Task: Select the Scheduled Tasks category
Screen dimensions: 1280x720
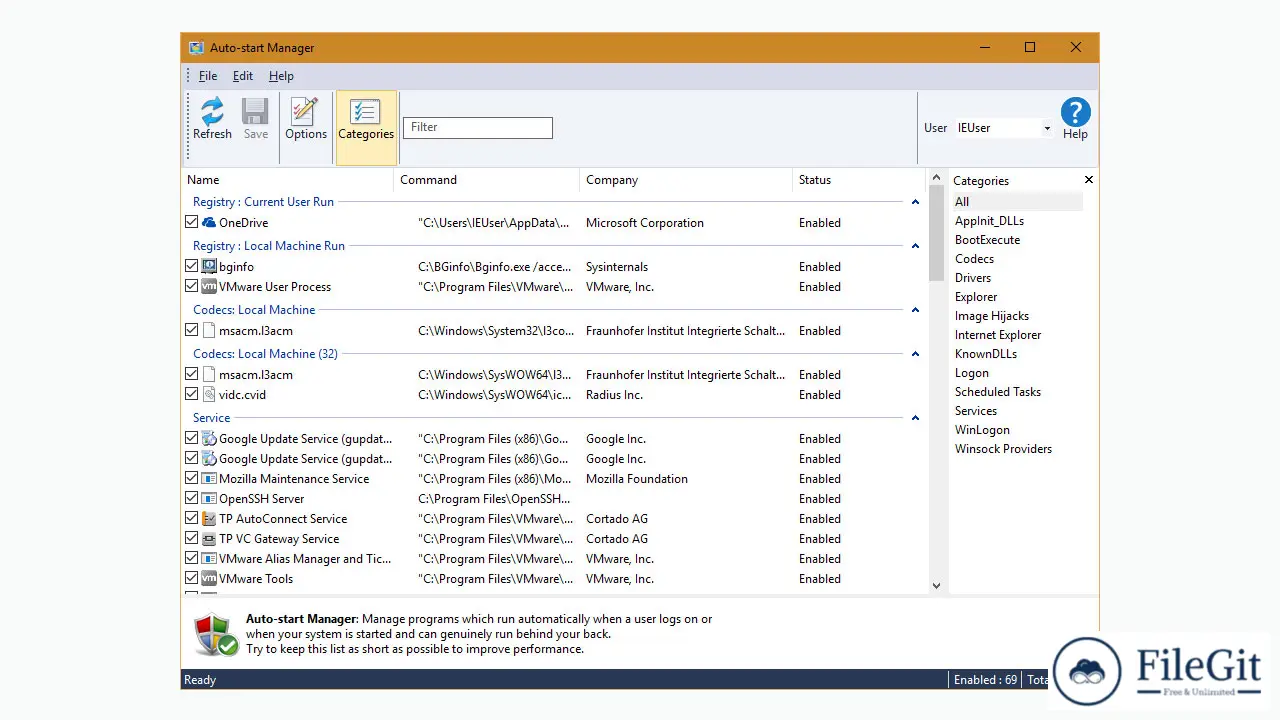Action: coord(997,392)
